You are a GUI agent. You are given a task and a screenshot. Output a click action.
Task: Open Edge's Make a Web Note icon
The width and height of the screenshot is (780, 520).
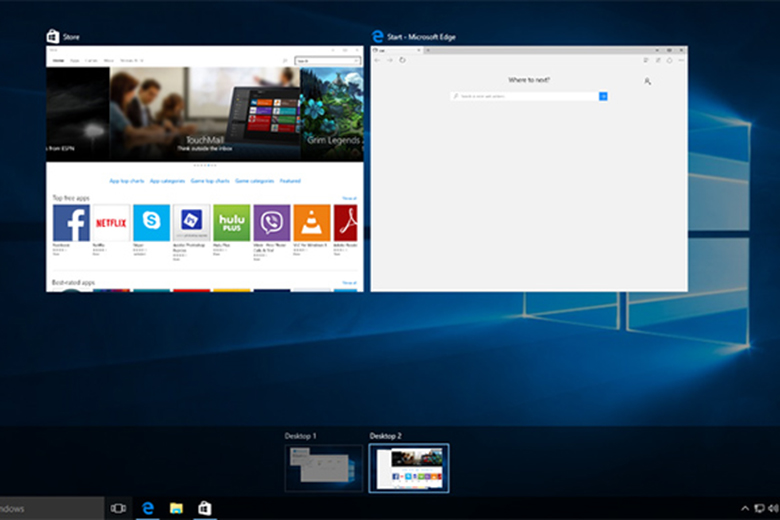coord(658,60)
